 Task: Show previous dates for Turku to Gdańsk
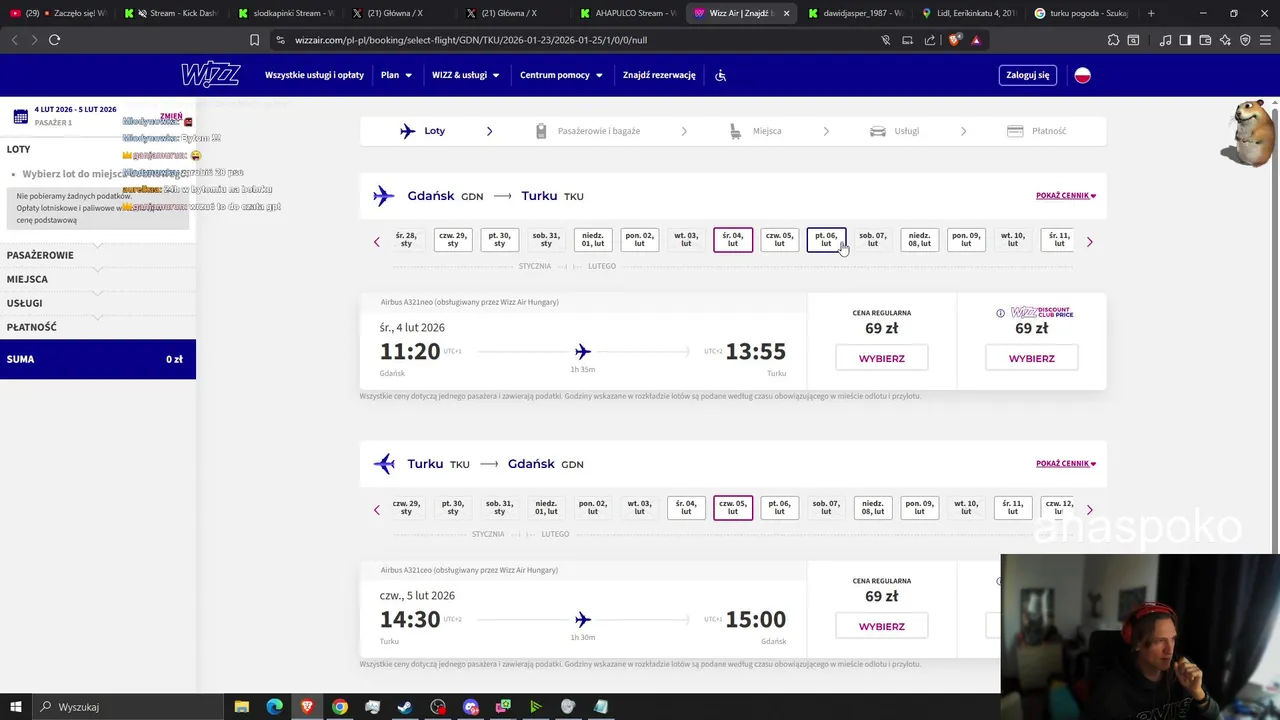tap(377, 509)
